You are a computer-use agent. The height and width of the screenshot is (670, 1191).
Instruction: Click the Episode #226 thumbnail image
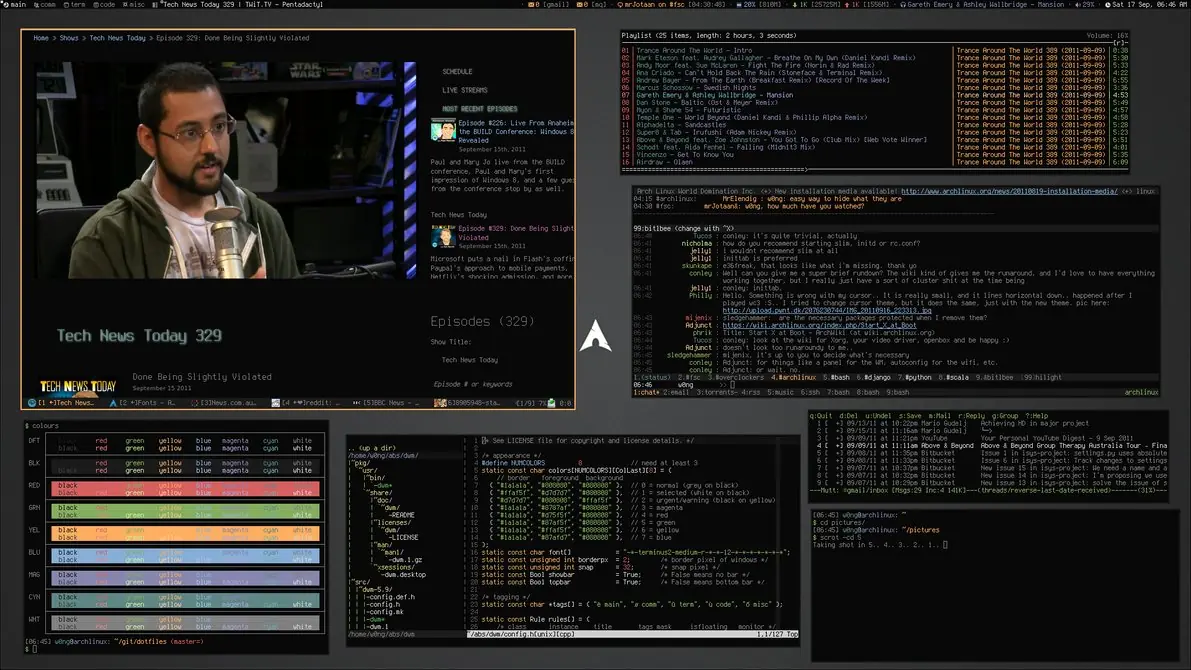pos(443,131)
